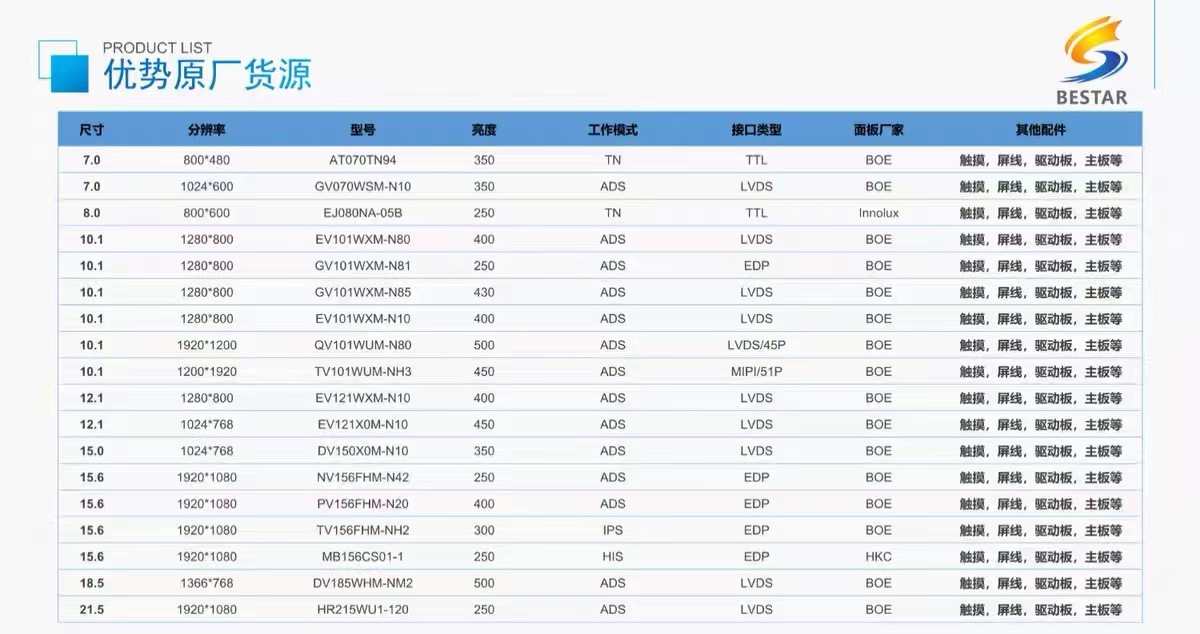The width and height of the screenshot is (1200, 634).
Task: Click model cell EJ080NA-05B
Action: point(363,213)
